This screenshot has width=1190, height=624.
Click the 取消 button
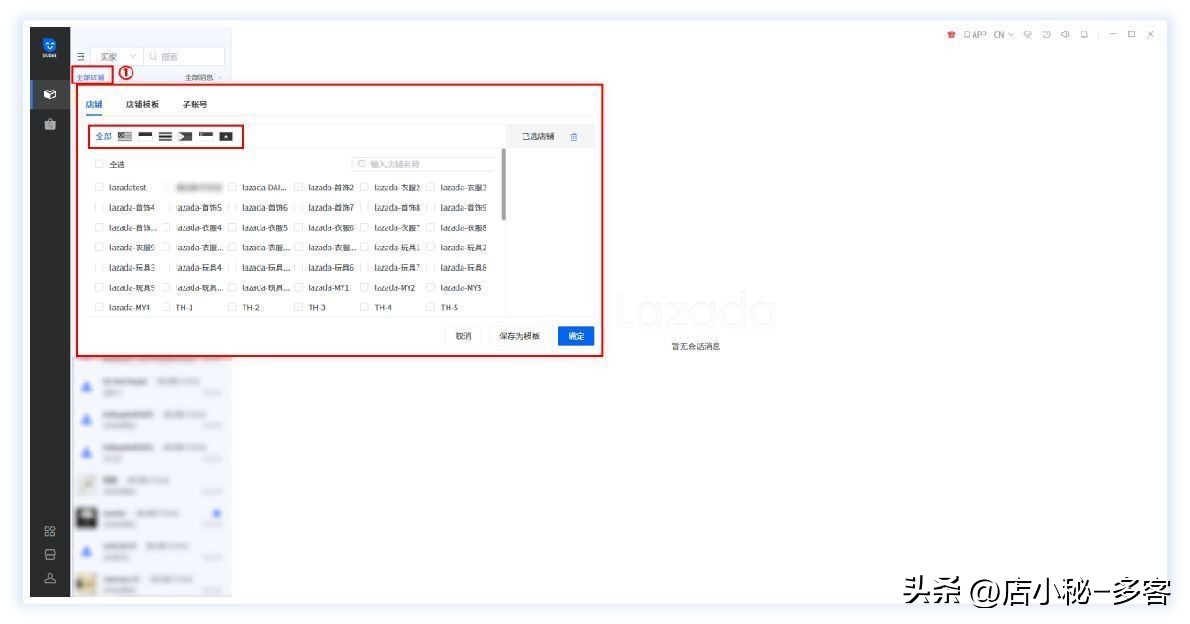click(464, 336)
